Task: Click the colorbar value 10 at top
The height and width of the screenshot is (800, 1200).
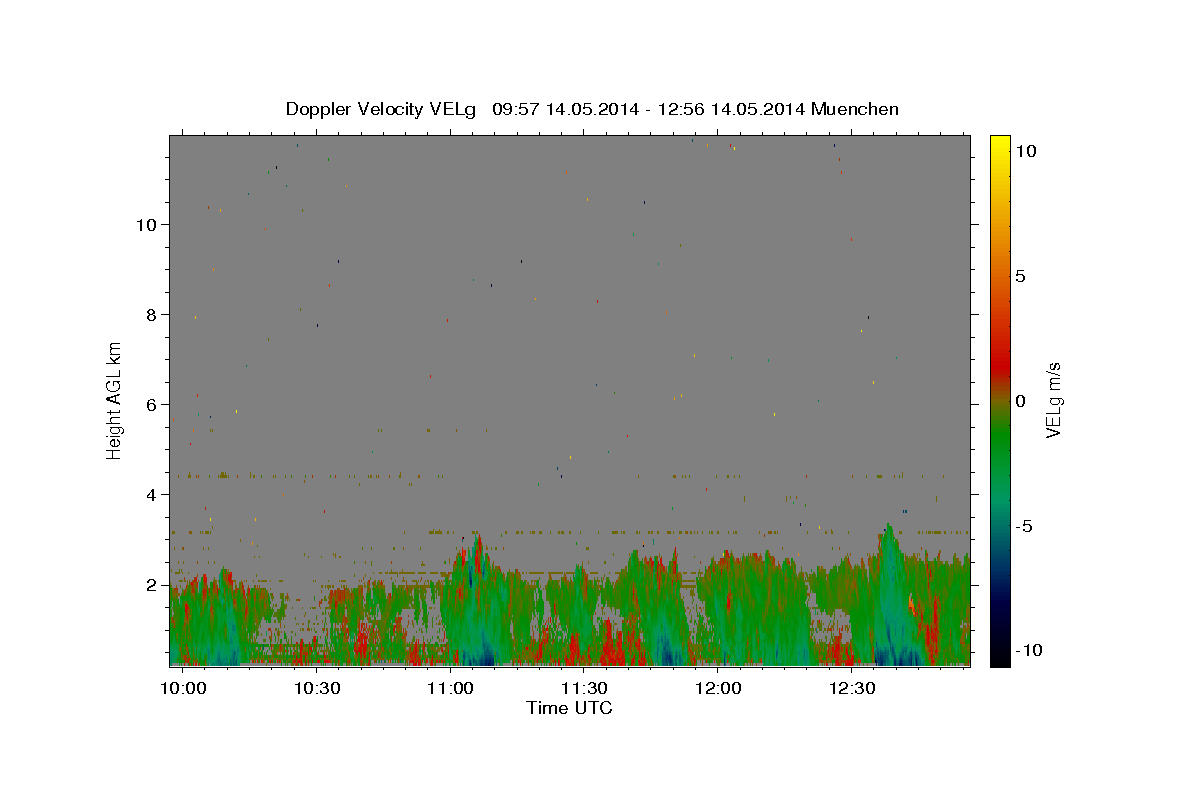Action: tap(1025, 151)
